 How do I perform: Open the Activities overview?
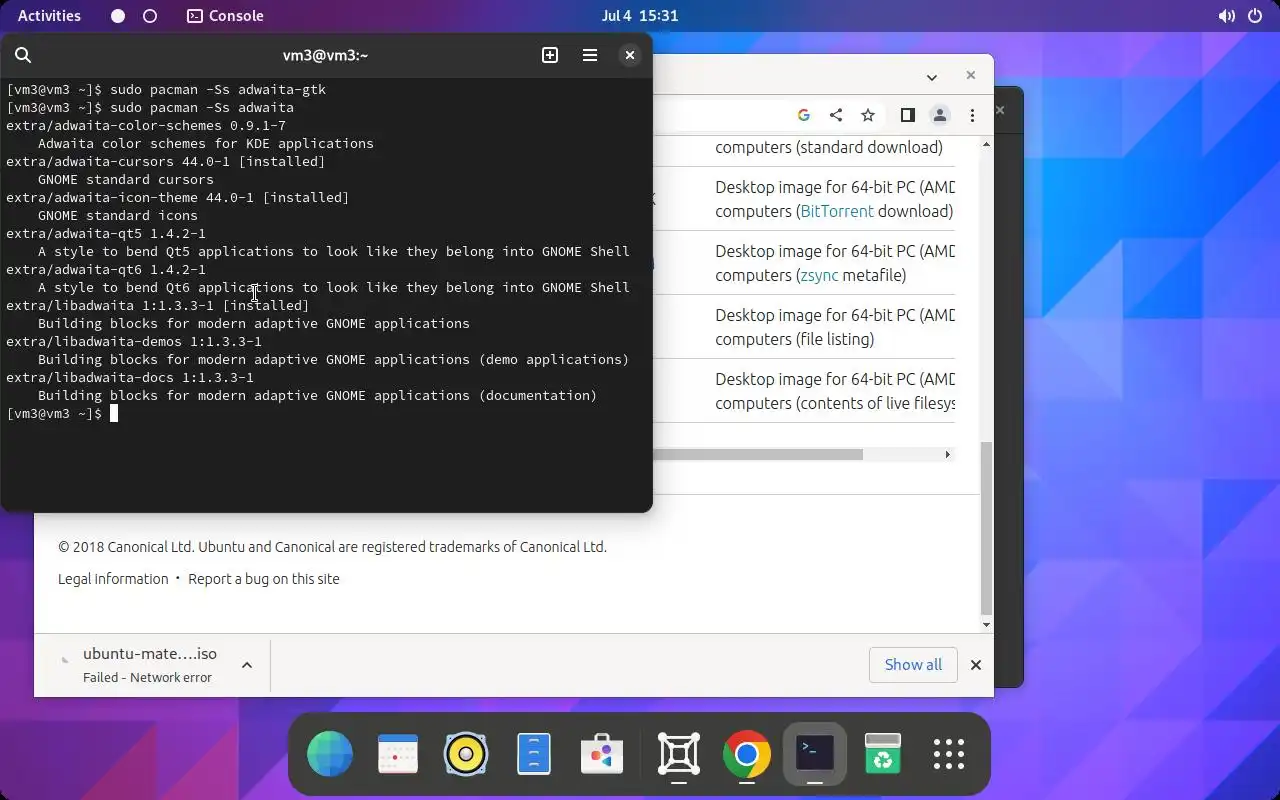tap(49, 16)
